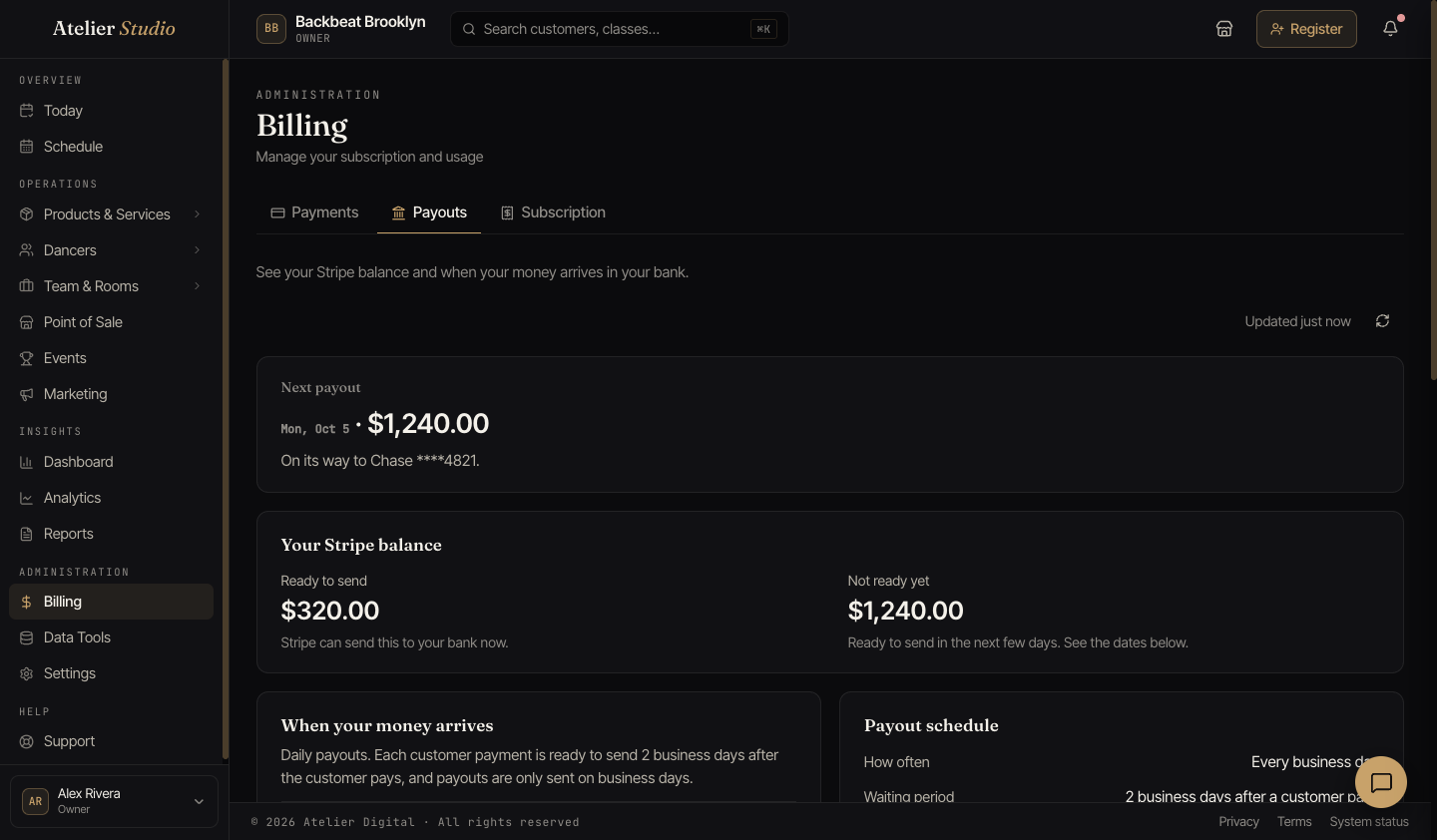
Task: Switch to the Subscription tab
Action: (x=553, y=212)
